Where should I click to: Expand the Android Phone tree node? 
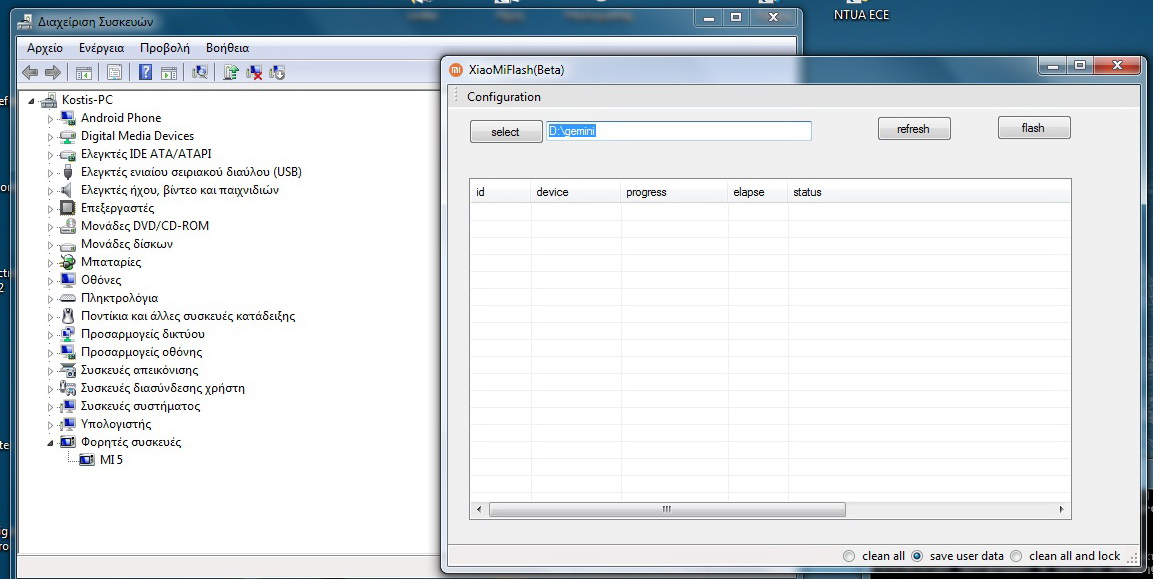[x=51, y=118]
